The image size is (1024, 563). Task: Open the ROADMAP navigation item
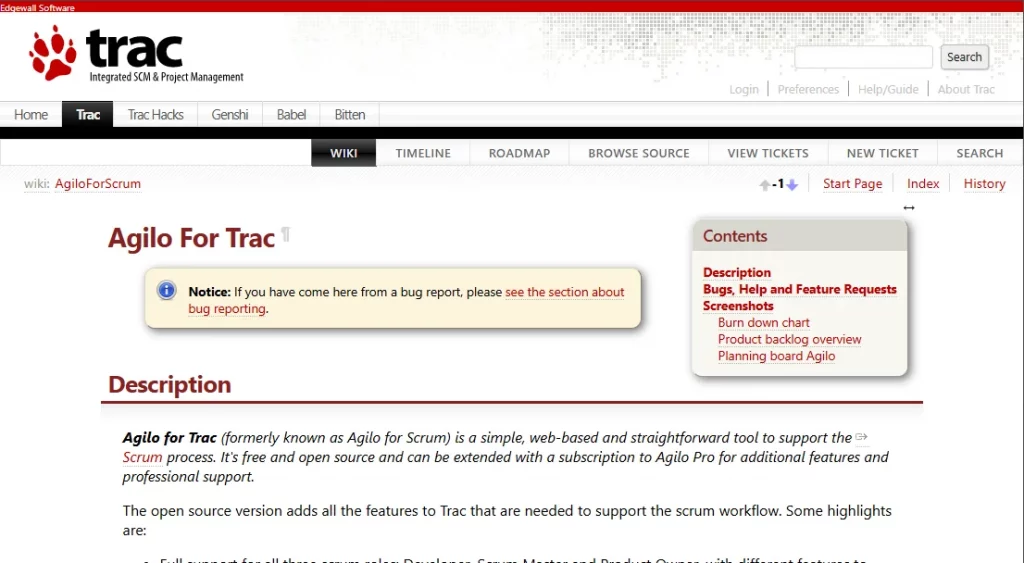point(519,153)
